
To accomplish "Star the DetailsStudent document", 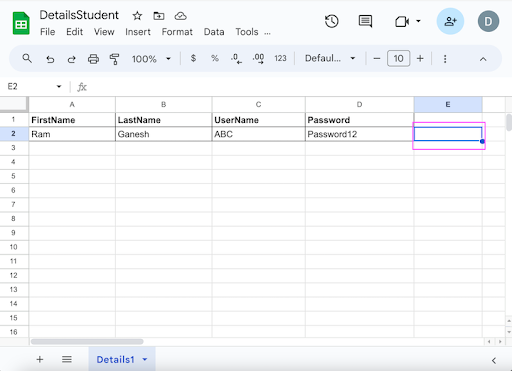I will (137, 16).
